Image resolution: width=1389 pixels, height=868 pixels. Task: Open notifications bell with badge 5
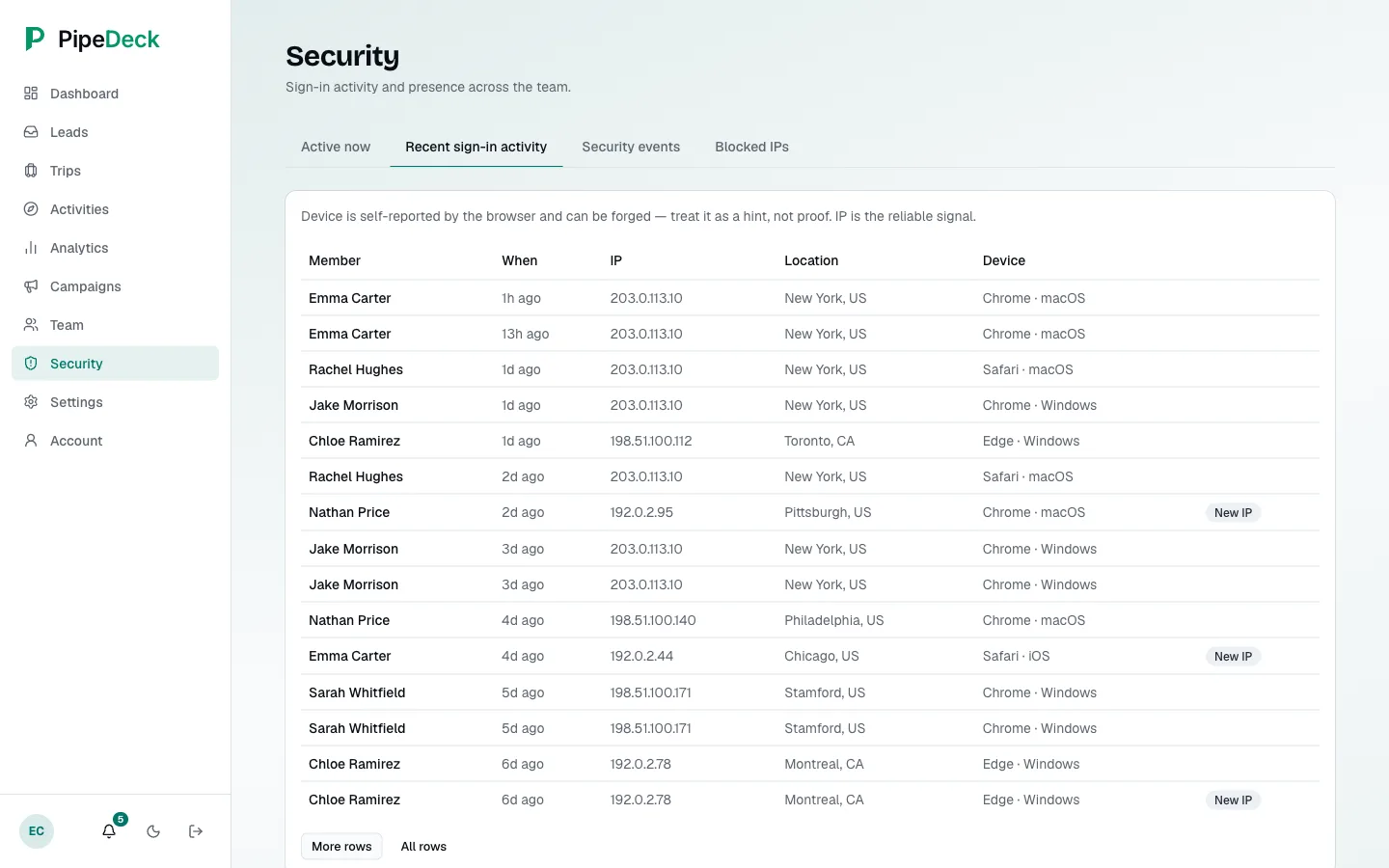pyautogui.click(x=110, y=830)
